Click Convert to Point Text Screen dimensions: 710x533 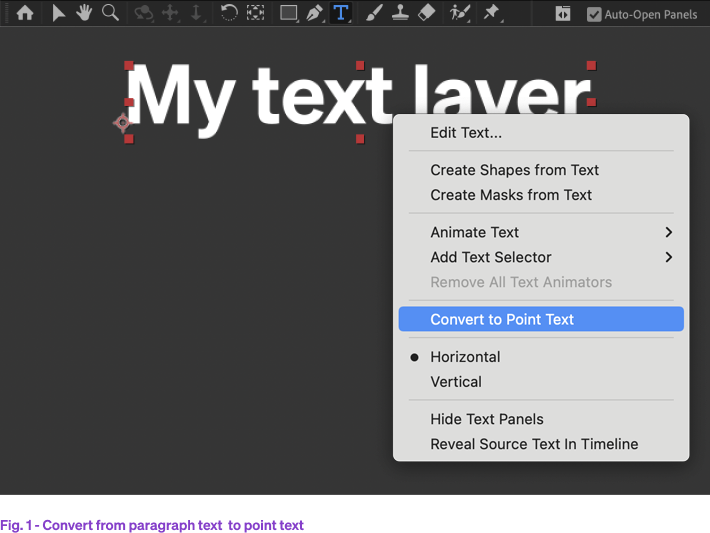(x=541, y=319)
